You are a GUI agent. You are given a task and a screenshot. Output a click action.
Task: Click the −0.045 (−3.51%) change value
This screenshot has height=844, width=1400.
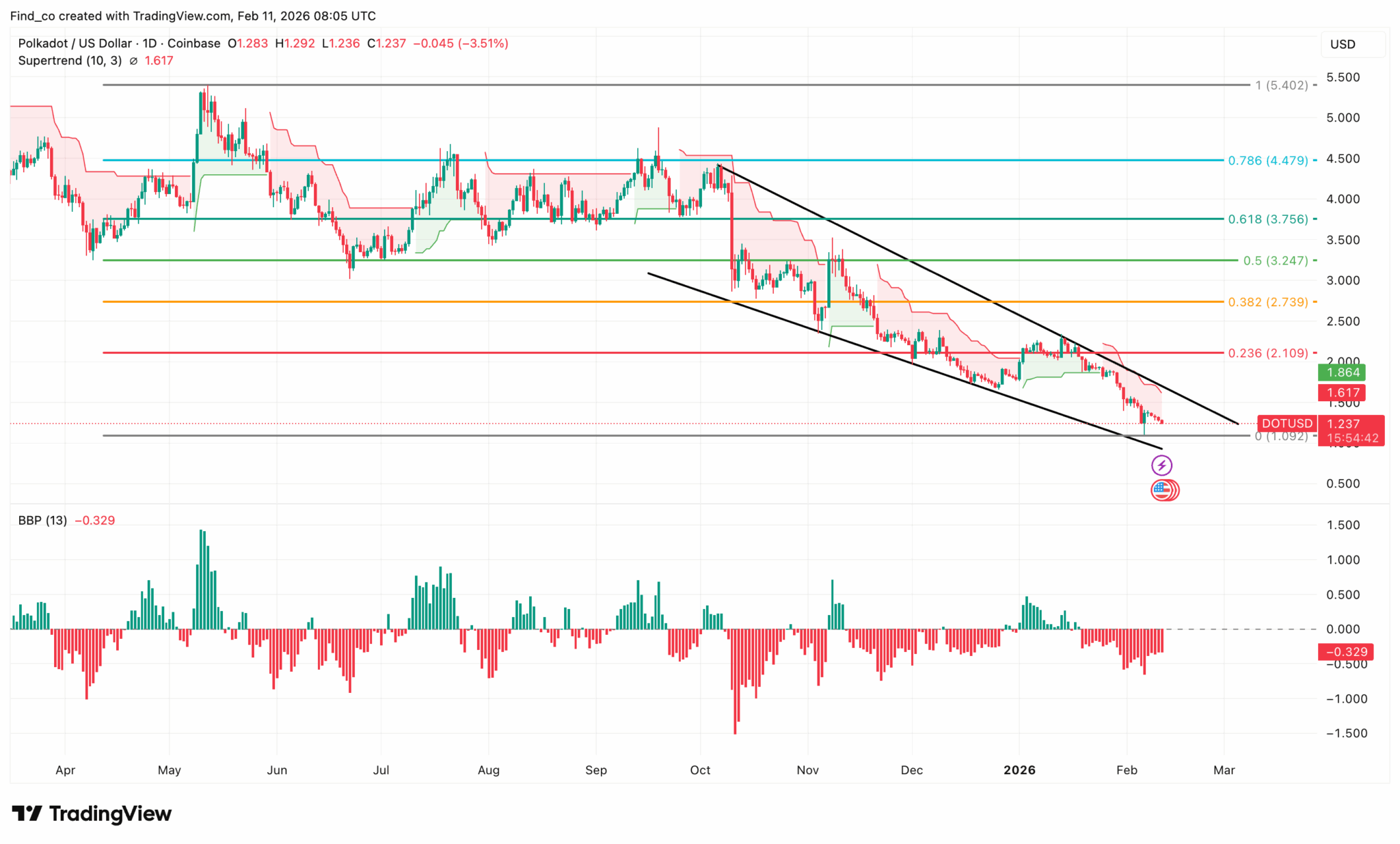(x=460, y=43)
